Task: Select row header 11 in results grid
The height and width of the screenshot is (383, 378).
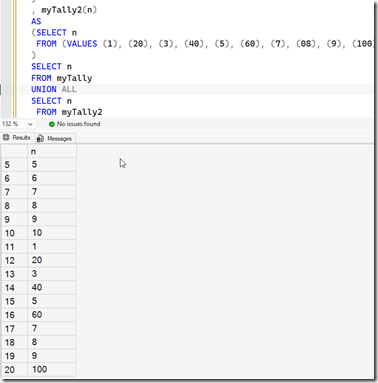Action: click(14, 247)
